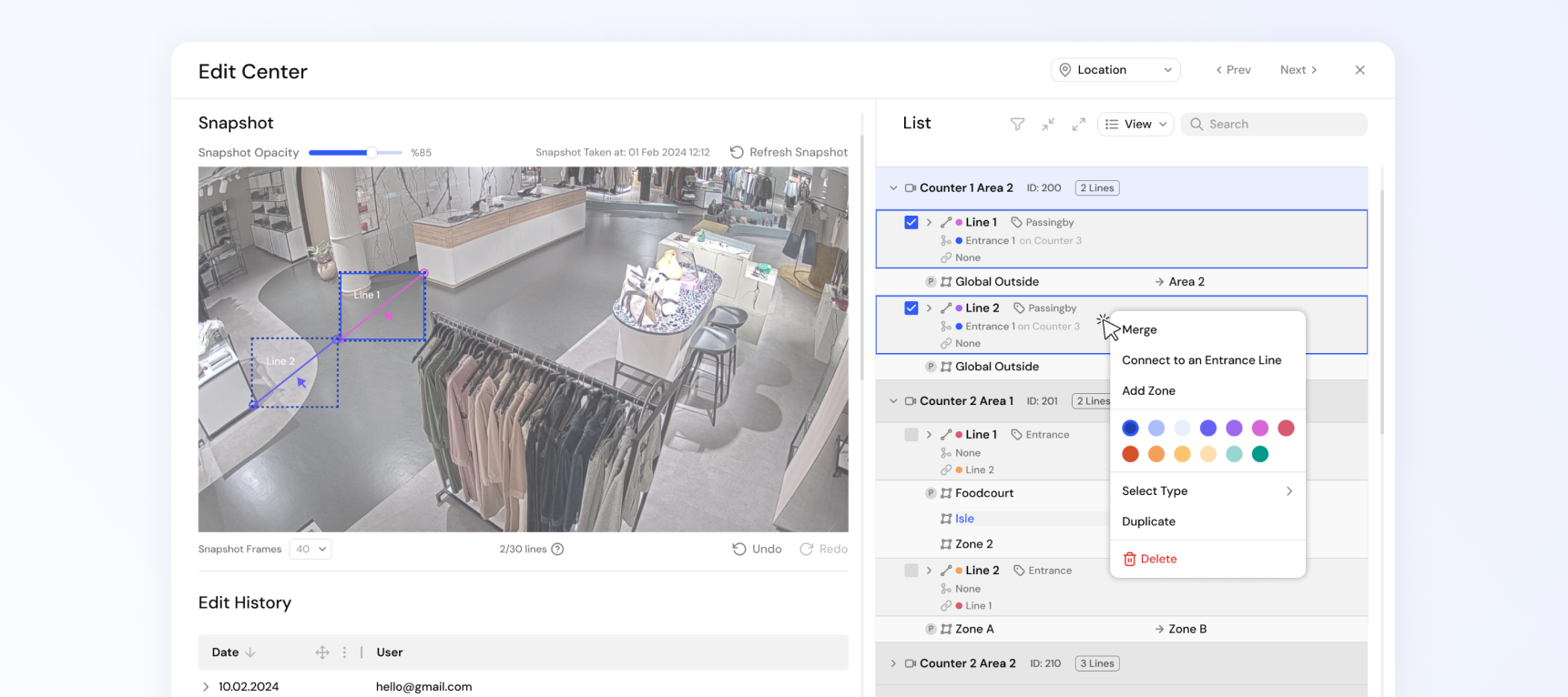Viewport: 1568px width, 697px height.
Task: Click the Passingby tag icon on Line 1
Action: point(1016,223)
